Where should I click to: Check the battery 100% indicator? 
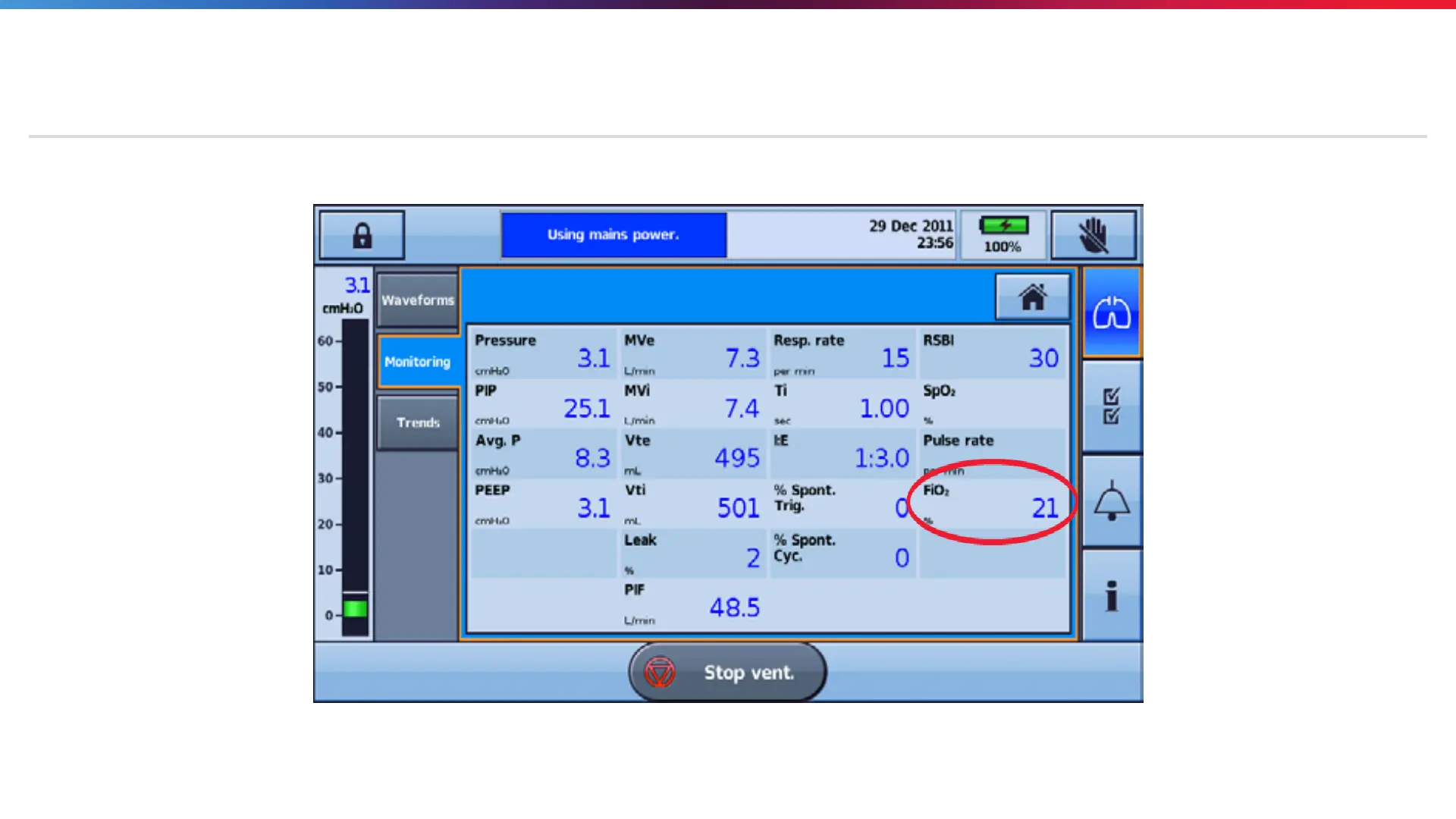pyautogui.click(x=1003, y=235)
